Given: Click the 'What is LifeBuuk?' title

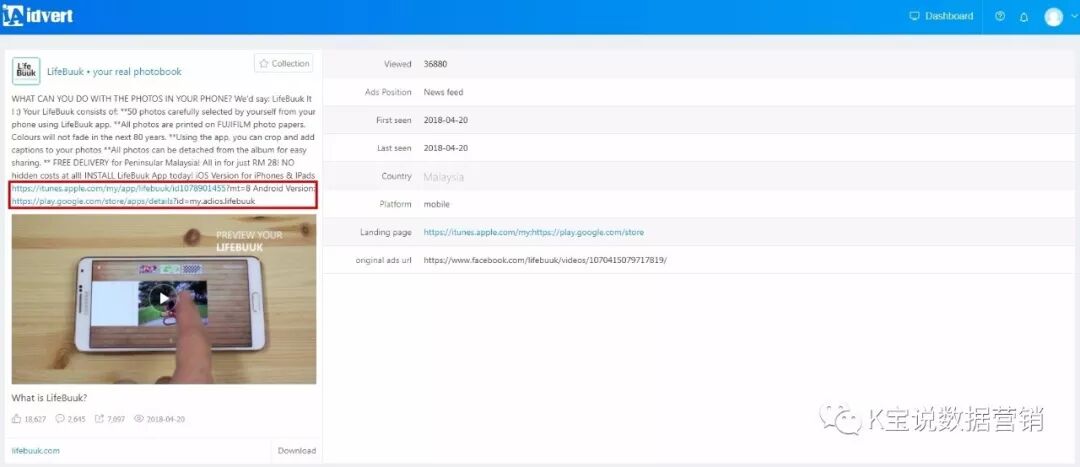Looking at the screenshot, I should point(50,397).
